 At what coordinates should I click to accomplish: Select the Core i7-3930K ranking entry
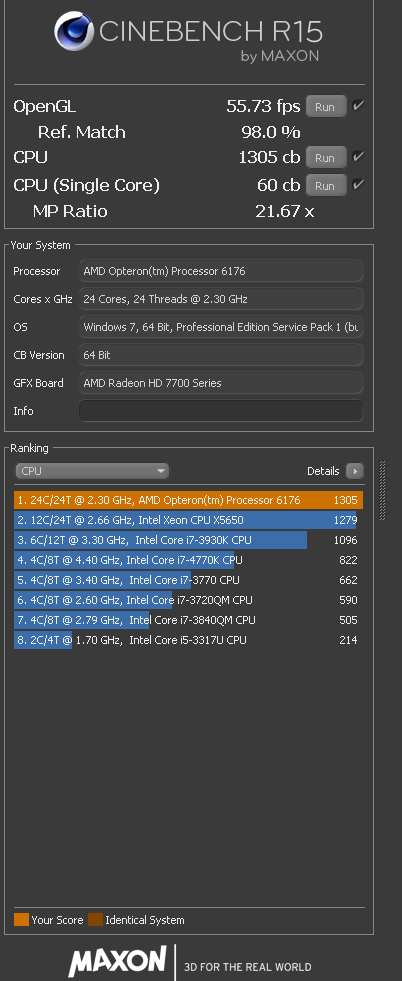click(188, 540)
